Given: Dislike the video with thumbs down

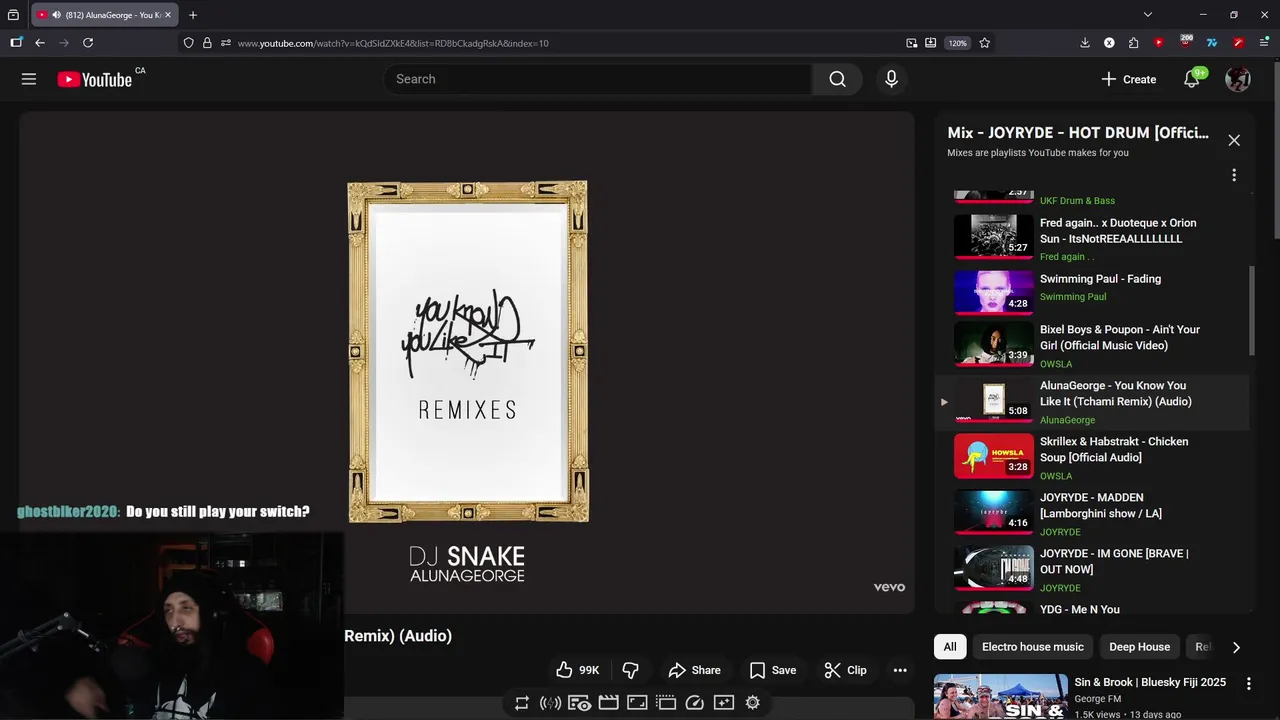Looking at the screenshot, I should point(630,670).
